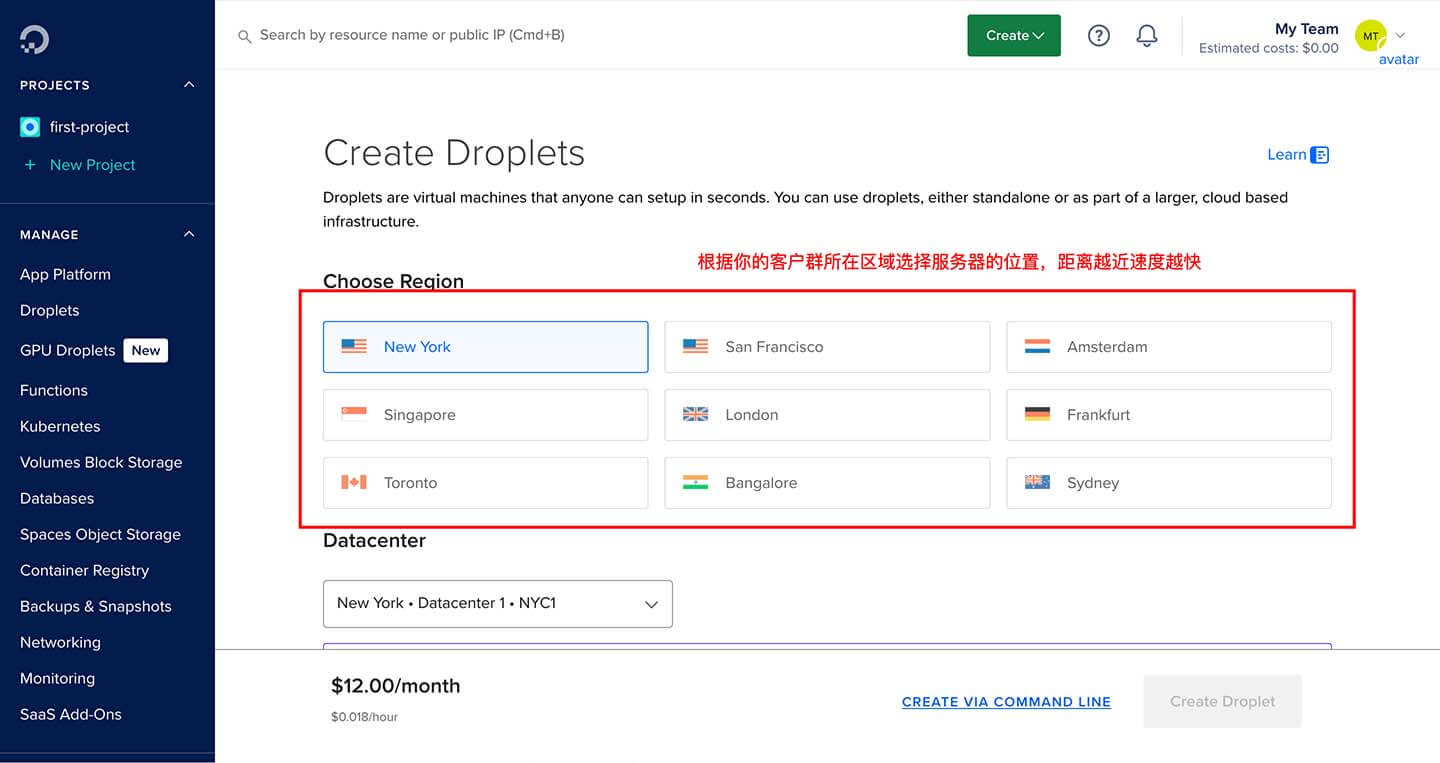
Task: Click CREATE VIA COMMAND LINE link
Action: pyautogui.click(x=1006, y=702)
